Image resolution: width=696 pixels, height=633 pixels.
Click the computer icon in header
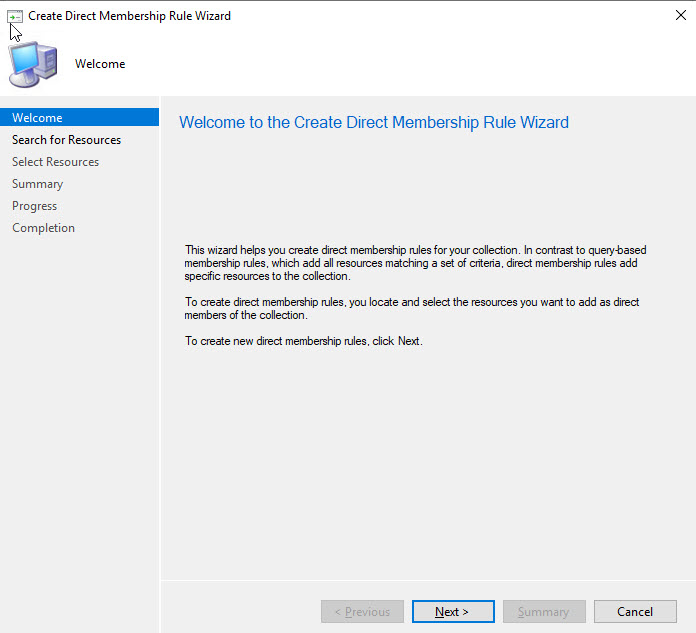(x=33, y=64)
